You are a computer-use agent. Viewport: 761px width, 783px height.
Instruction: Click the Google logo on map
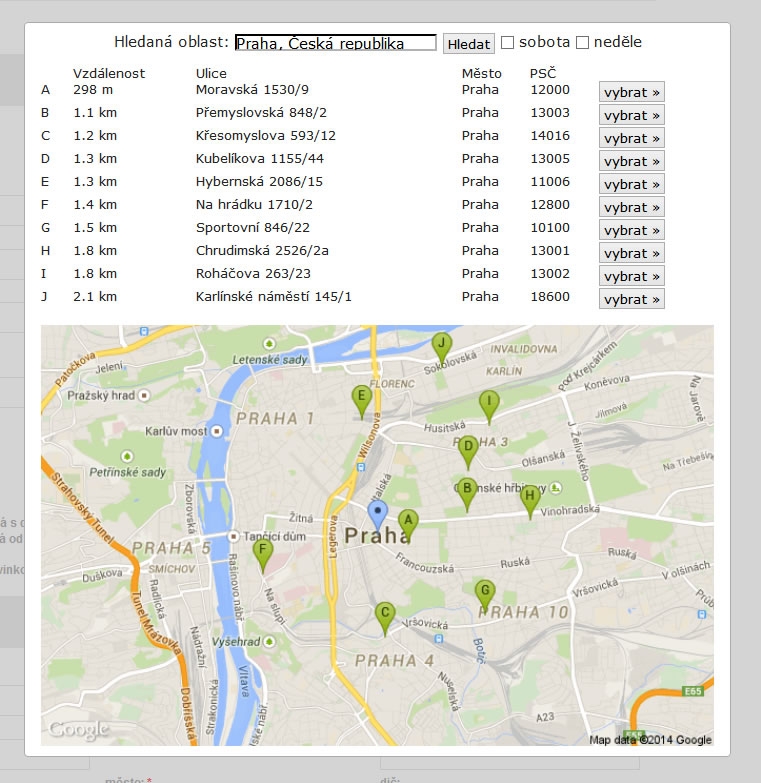(77, 730)
